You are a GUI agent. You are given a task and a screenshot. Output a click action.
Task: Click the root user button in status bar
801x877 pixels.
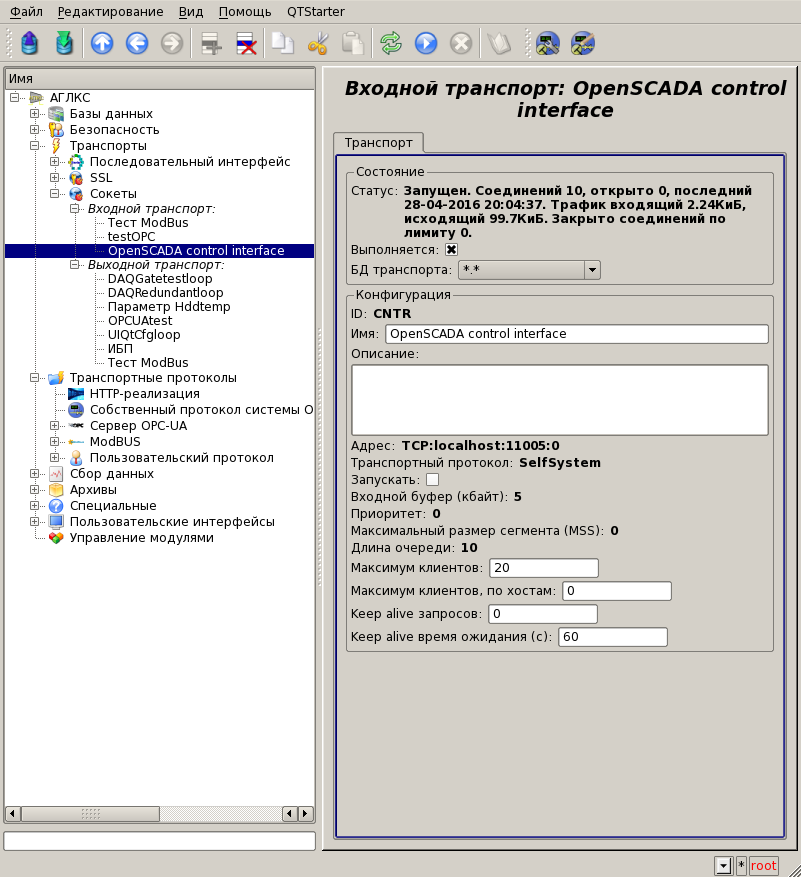(763, 866)
